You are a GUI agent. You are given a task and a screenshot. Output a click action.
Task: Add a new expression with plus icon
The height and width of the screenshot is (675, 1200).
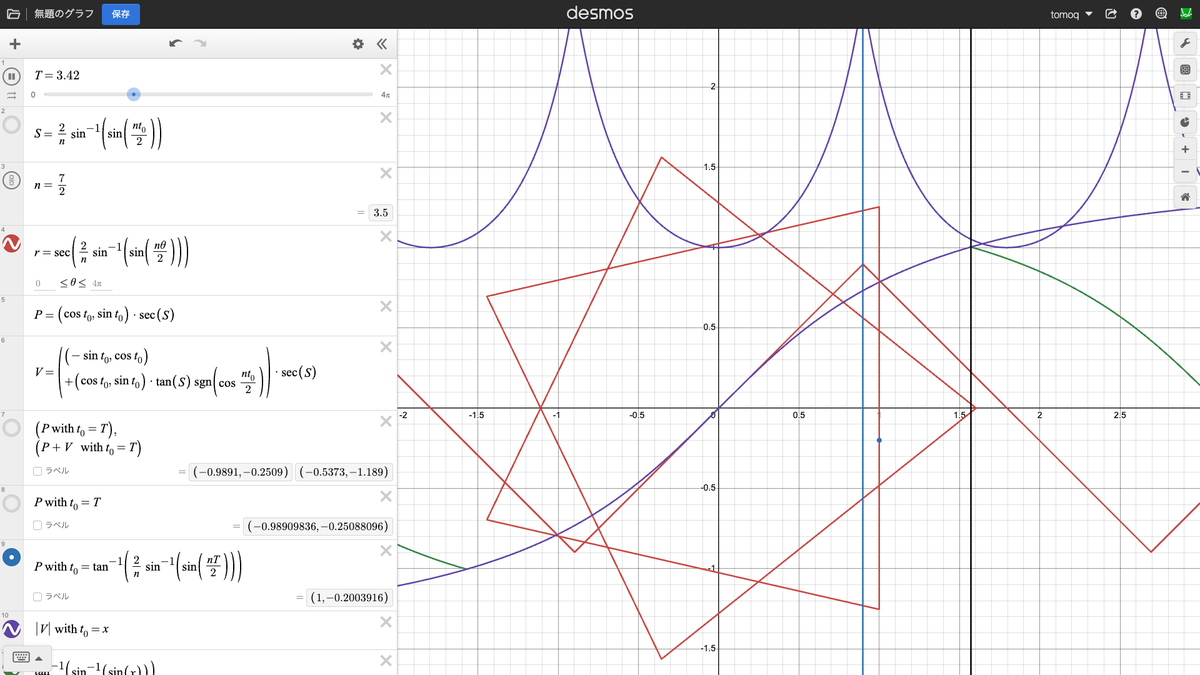[15, 44]
